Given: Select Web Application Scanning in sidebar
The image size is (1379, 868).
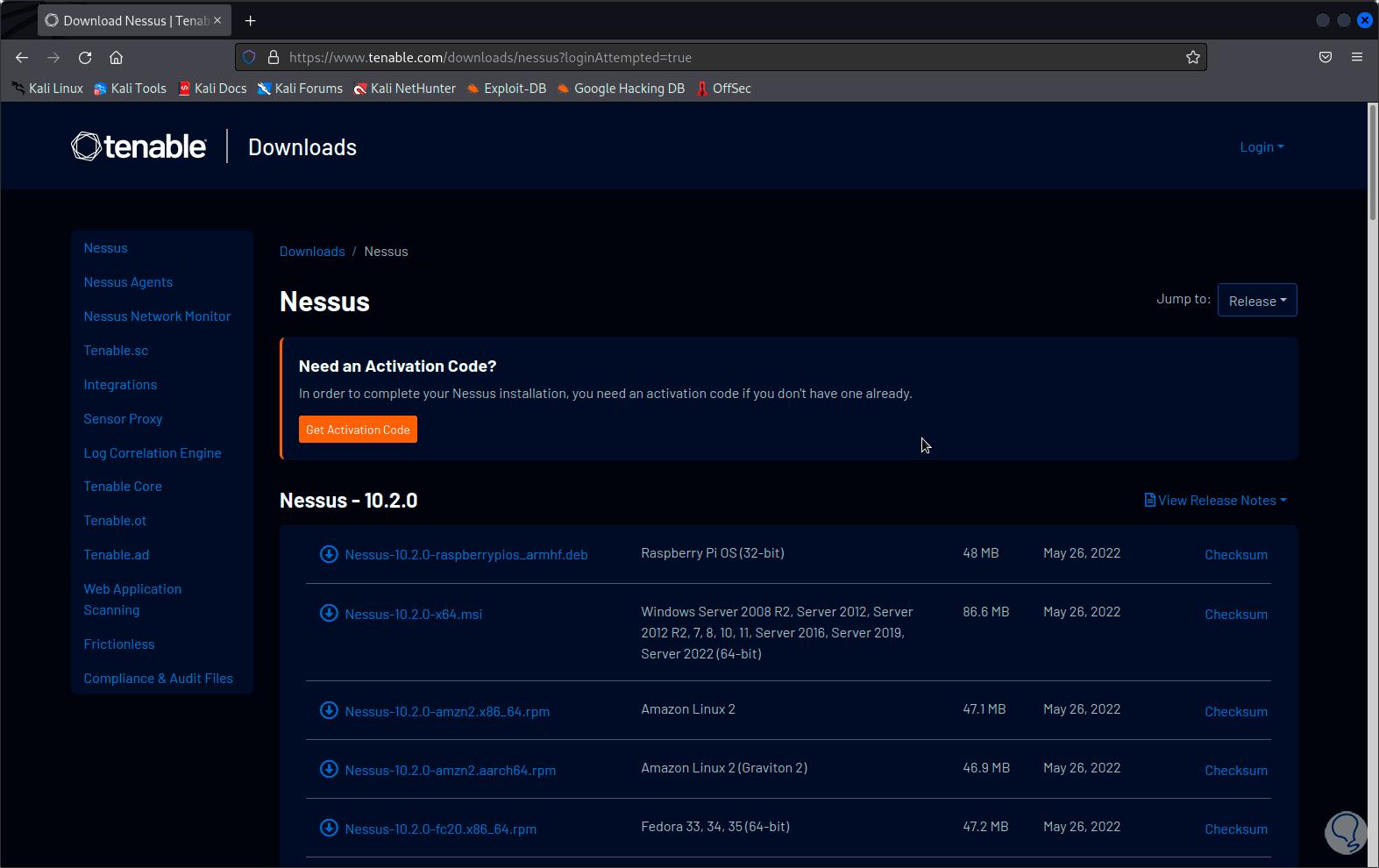Looking at the screenshot, I should pyautogui.click(x=132, y=600).
